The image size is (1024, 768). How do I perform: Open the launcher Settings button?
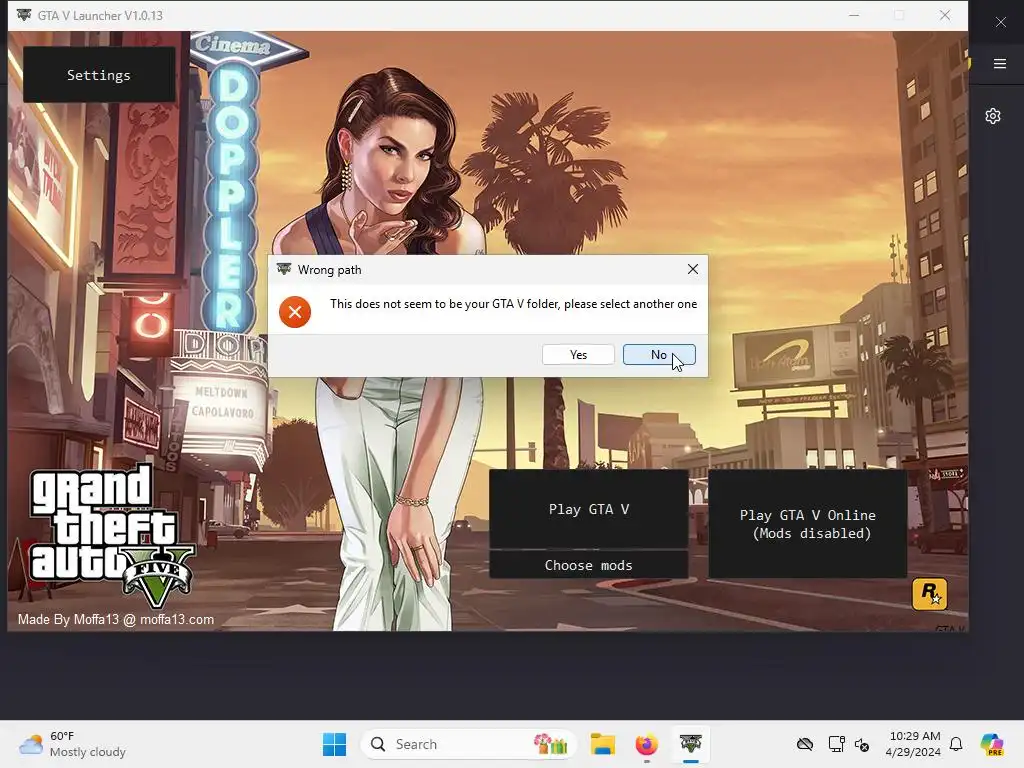[99, 75]
